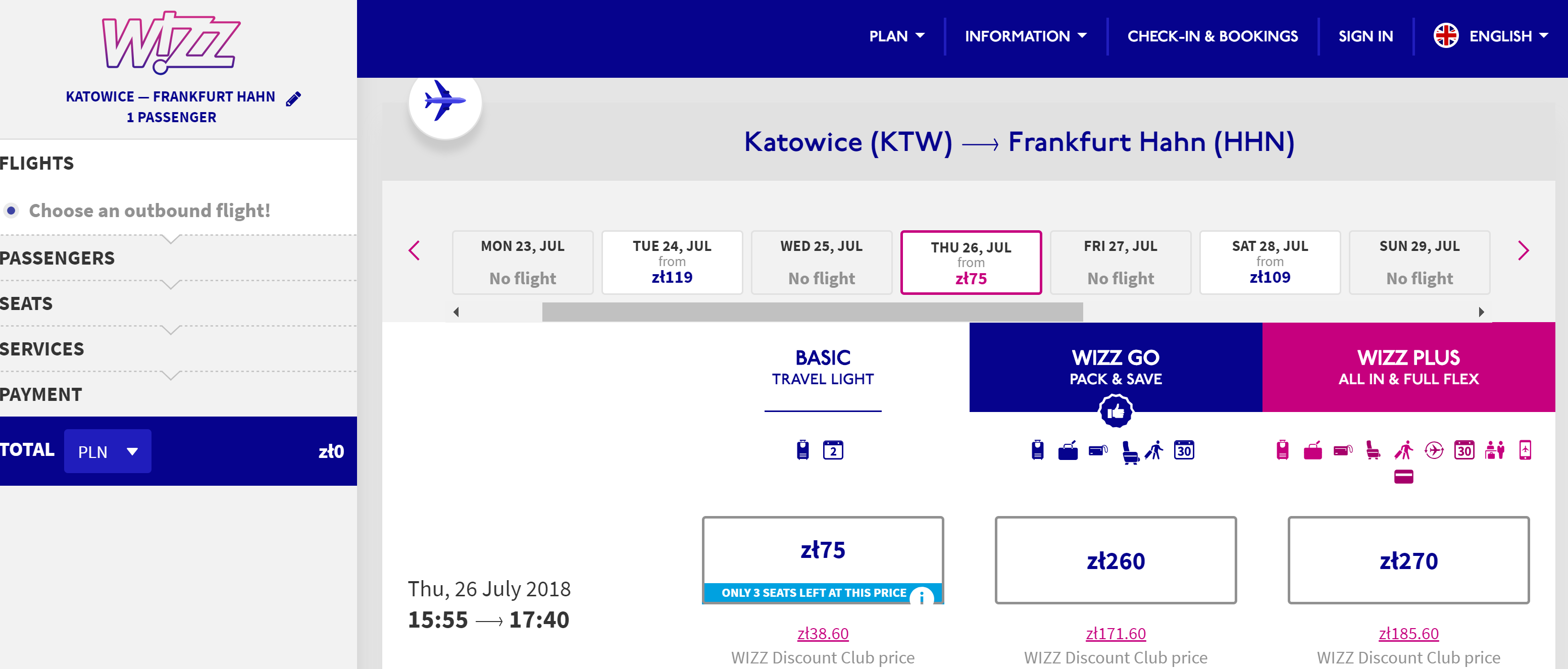
Task: Open the zł38.60 Discount Club price link
Action: tap(822, 634)
